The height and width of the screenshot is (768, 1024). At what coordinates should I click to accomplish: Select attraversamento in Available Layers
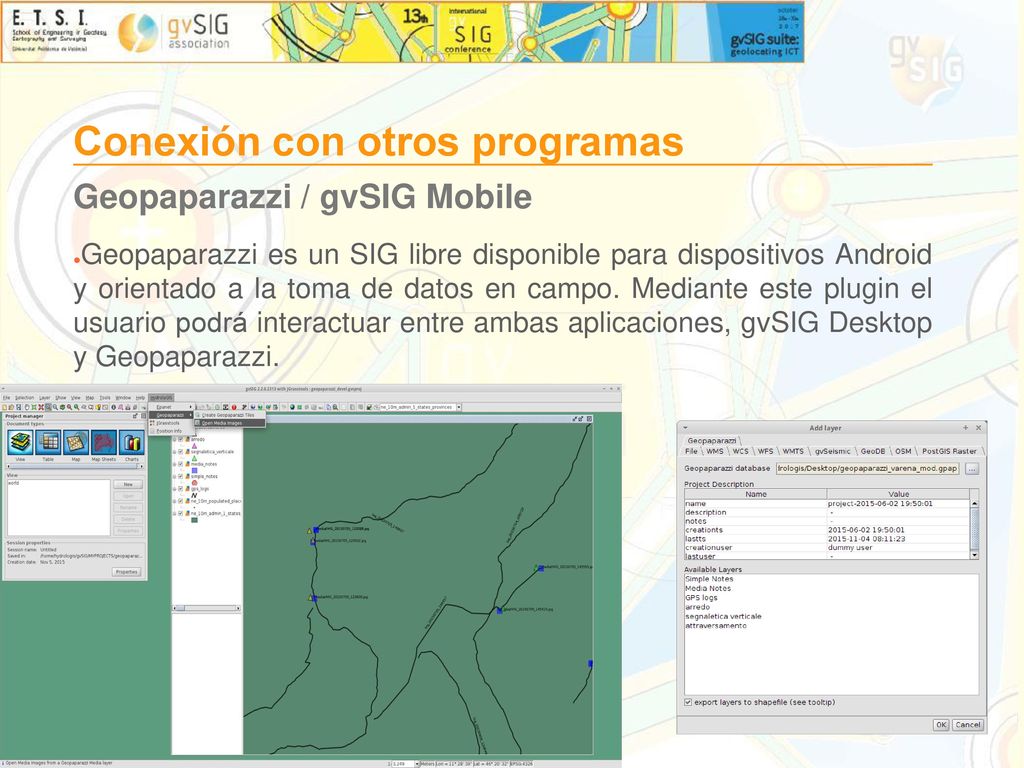point(716,626)
